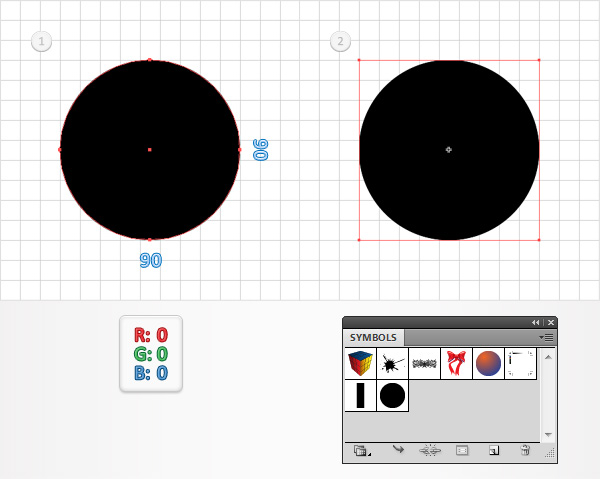Click the top anchor point of left circle
Viewport: 600px width, 479px height.
[150, 60]
